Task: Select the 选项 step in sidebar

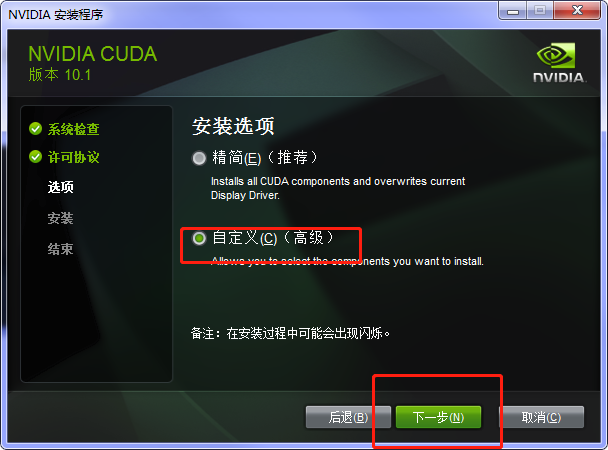Action: (60, 187)
